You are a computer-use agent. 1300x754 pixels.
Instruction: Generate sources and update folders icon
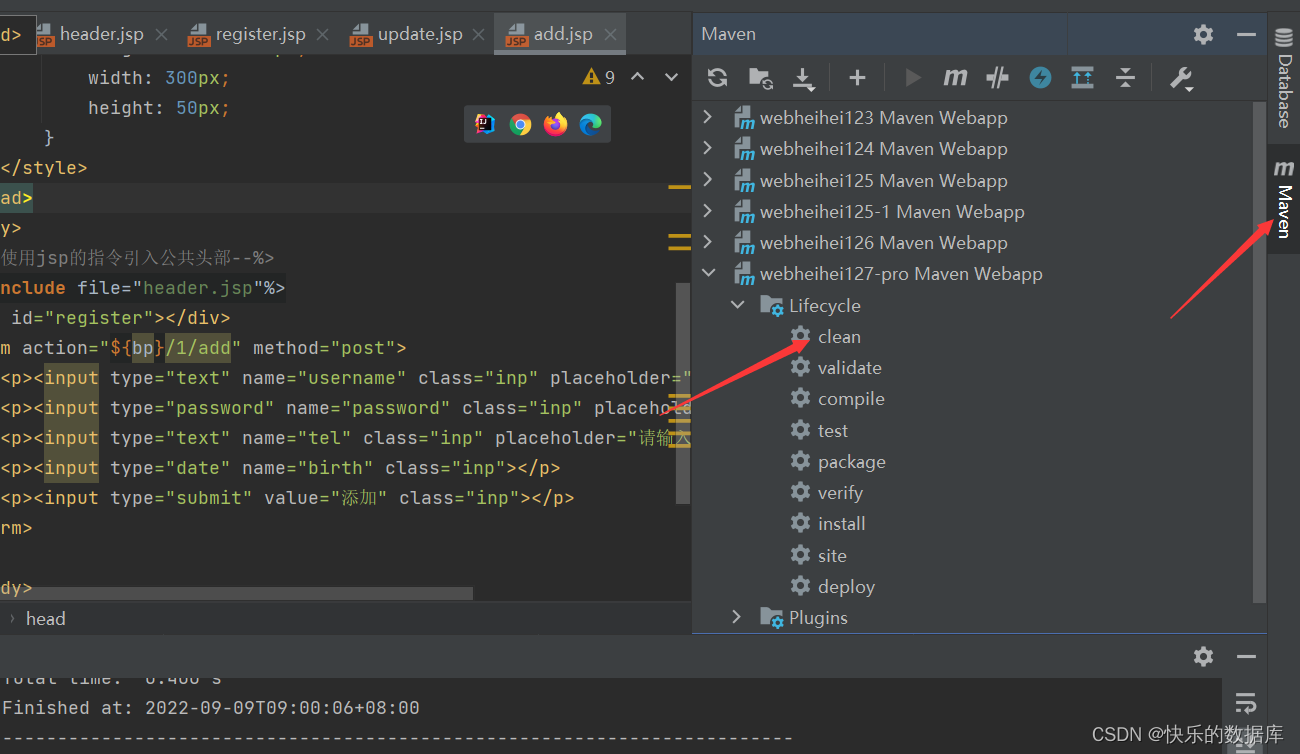tap(760, 78)
